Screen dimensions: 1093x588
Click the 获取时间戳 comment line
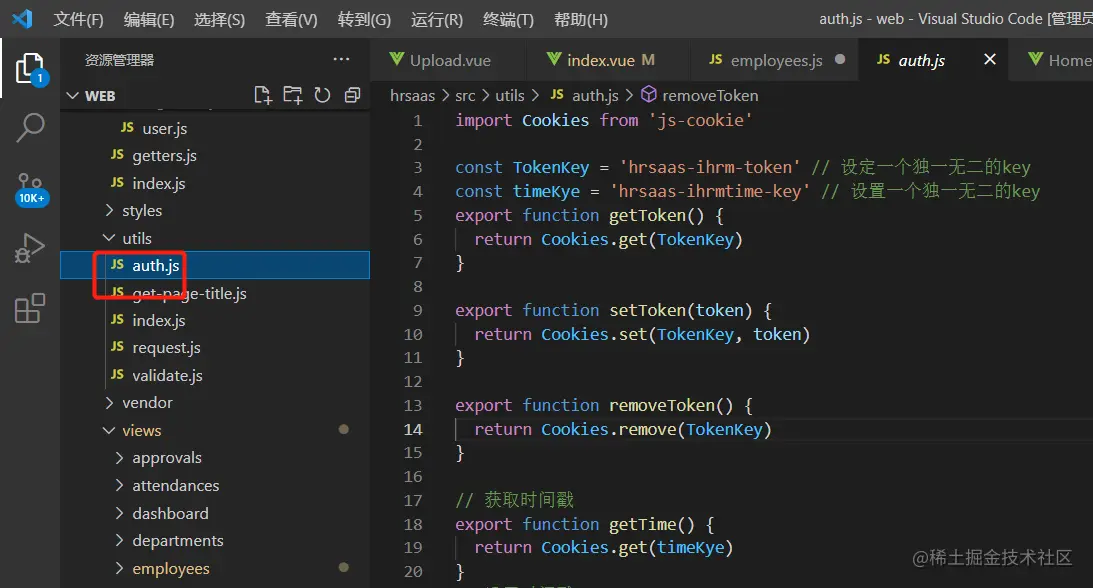tap(514, 500)
